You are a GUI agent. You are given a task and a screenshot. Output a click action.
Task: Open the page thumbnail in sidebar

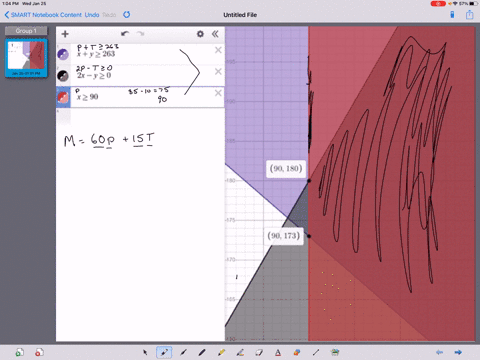(x=26, y=58)
